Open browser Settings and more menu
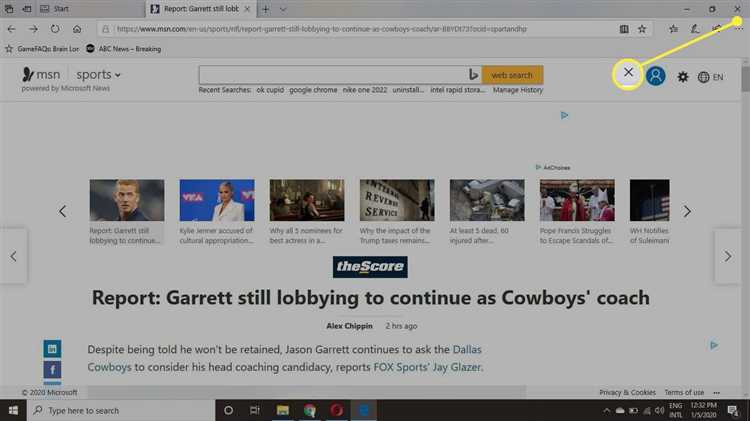This screenshot has width=750, height=421. [739, 29]
